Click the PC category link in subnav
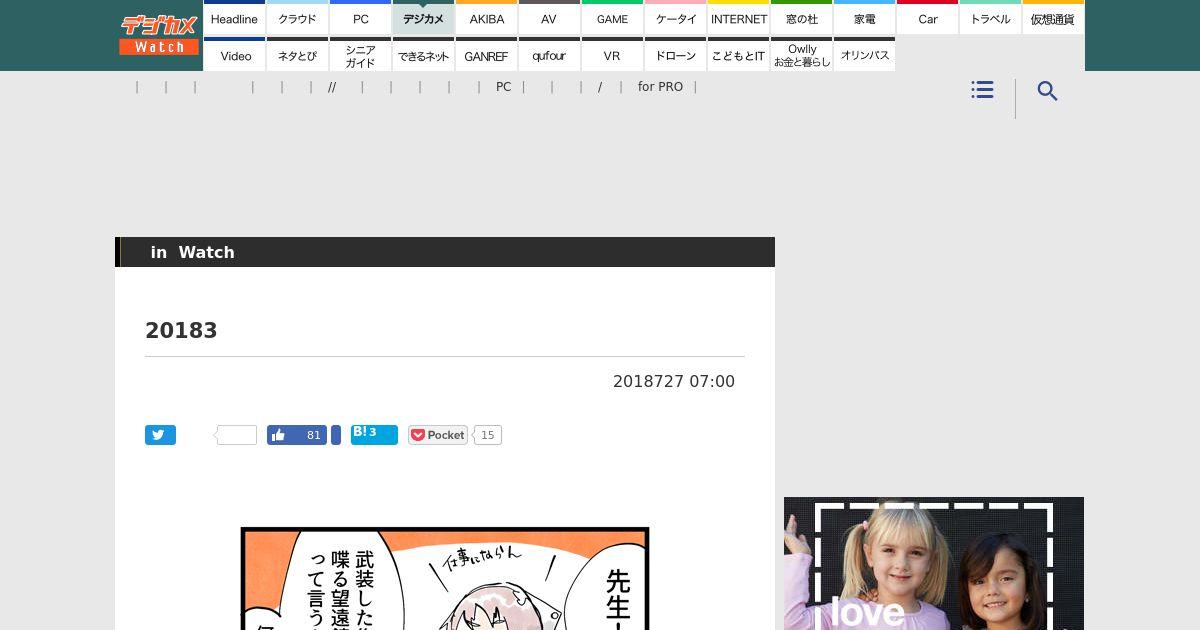This screenshot has width=1200, height=630. coord(503,87)
